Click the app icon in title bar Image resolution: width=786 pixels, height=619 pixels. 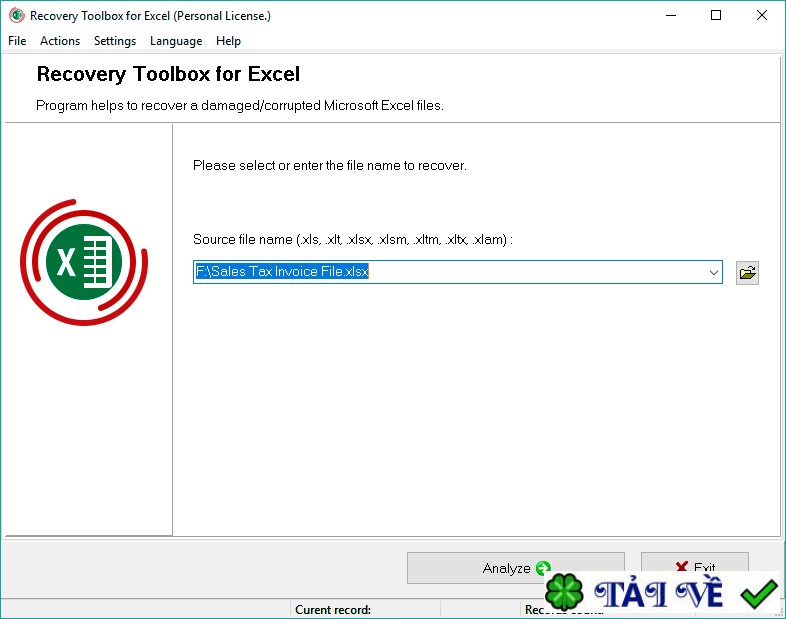tap(17, 16)
